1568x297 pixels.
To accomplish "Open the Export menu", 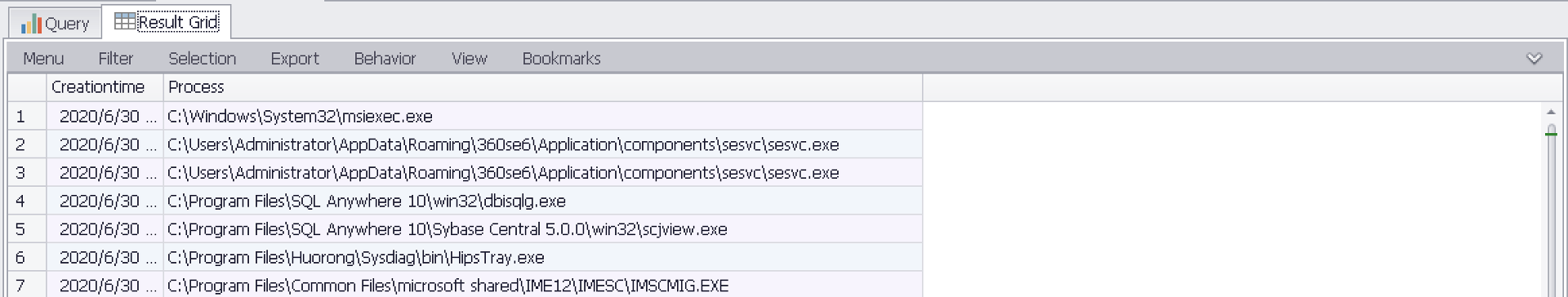I will (295, 59).
